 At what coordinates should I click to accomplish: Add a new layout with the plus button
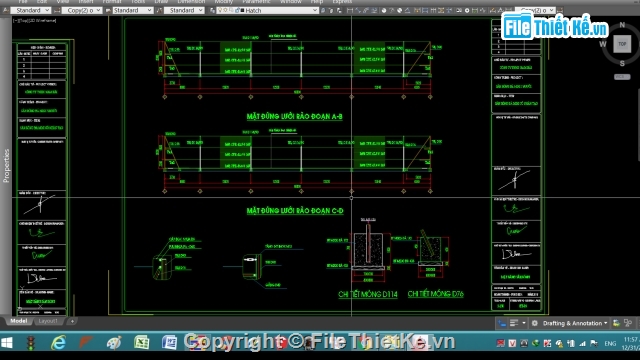click(x=72, y=321)
